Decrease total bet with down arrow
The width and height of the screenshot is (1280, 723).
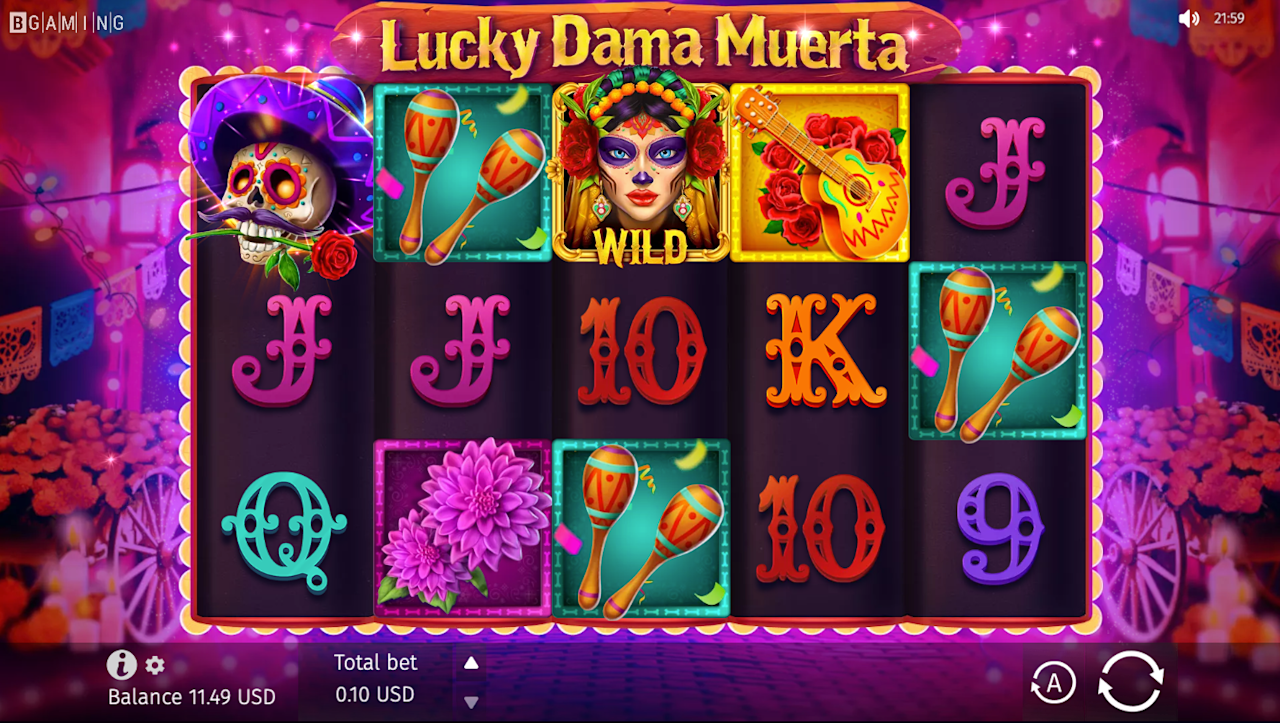coord(471,702)
